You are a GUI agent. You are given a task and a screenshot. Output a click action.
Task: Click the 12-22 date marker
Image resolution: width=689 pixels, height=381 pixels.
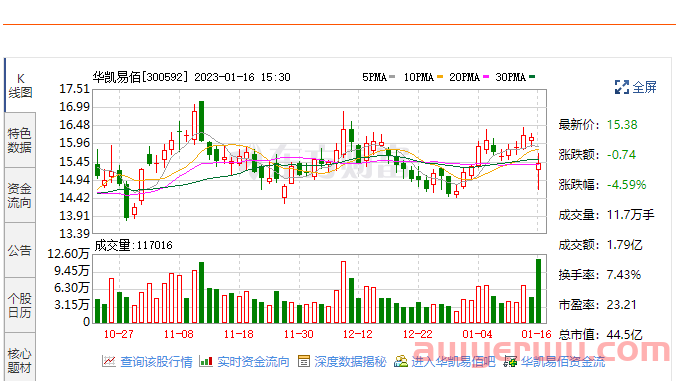coord(418,334)
